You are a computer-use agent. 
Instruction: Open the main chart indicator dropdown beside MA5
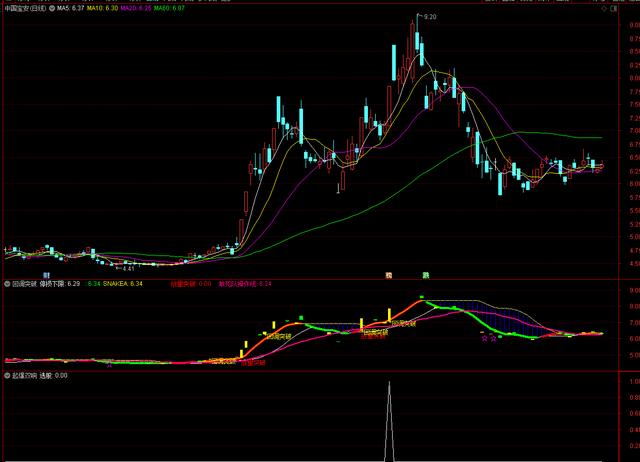(52, 8)
